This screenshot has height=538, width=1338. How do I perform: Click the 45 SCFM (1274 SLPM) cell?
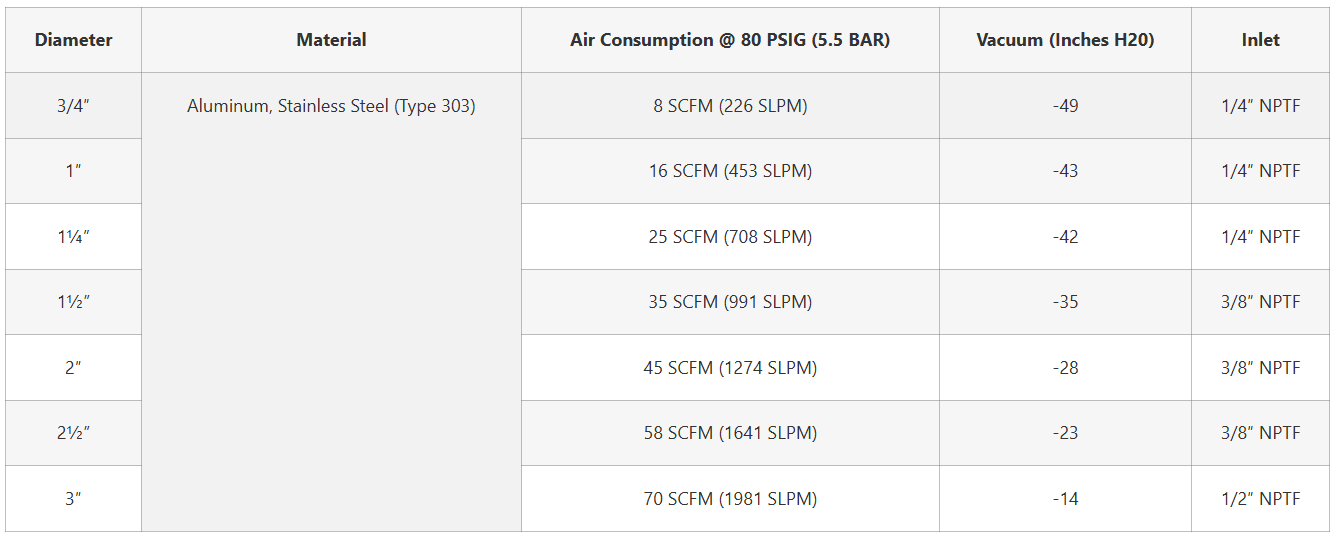[x=730, y=368]
